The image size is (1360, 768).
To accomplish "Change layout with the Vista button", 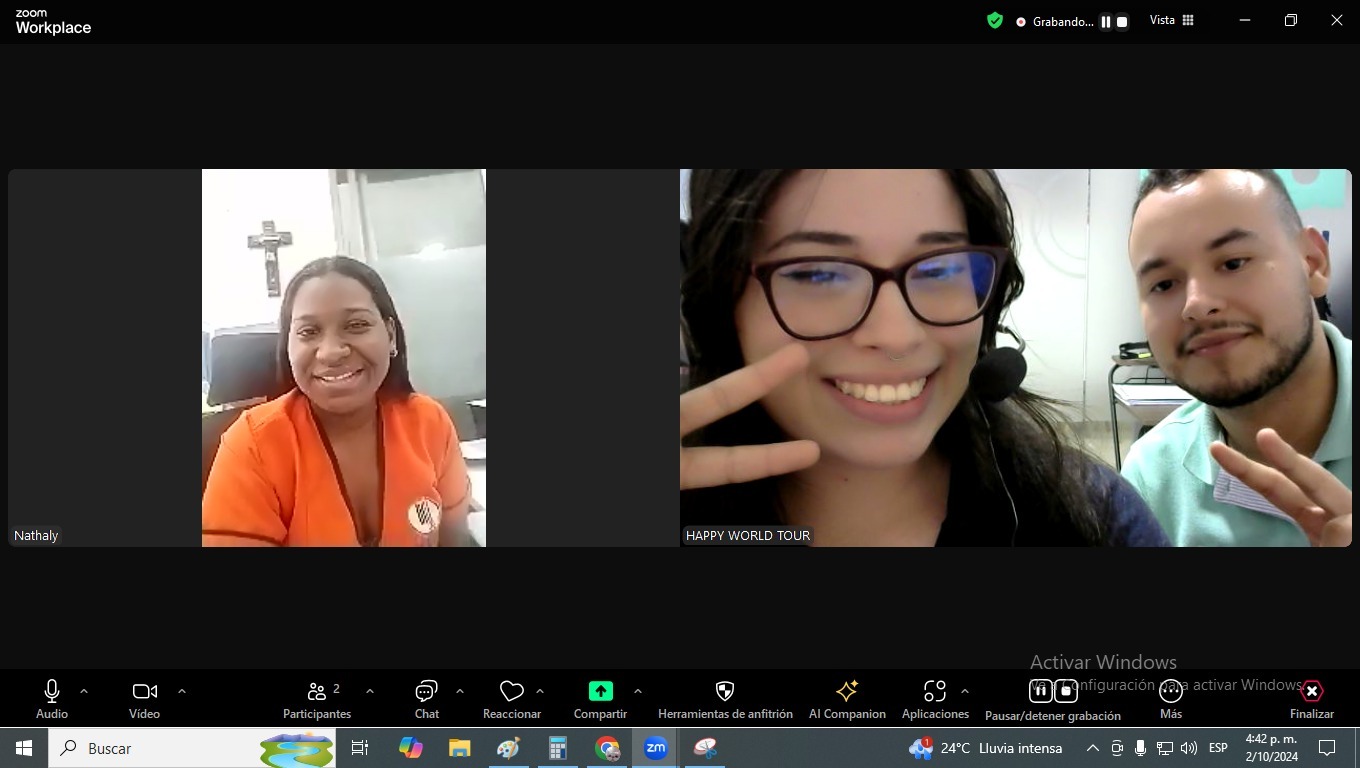I will pos(1172,20).
